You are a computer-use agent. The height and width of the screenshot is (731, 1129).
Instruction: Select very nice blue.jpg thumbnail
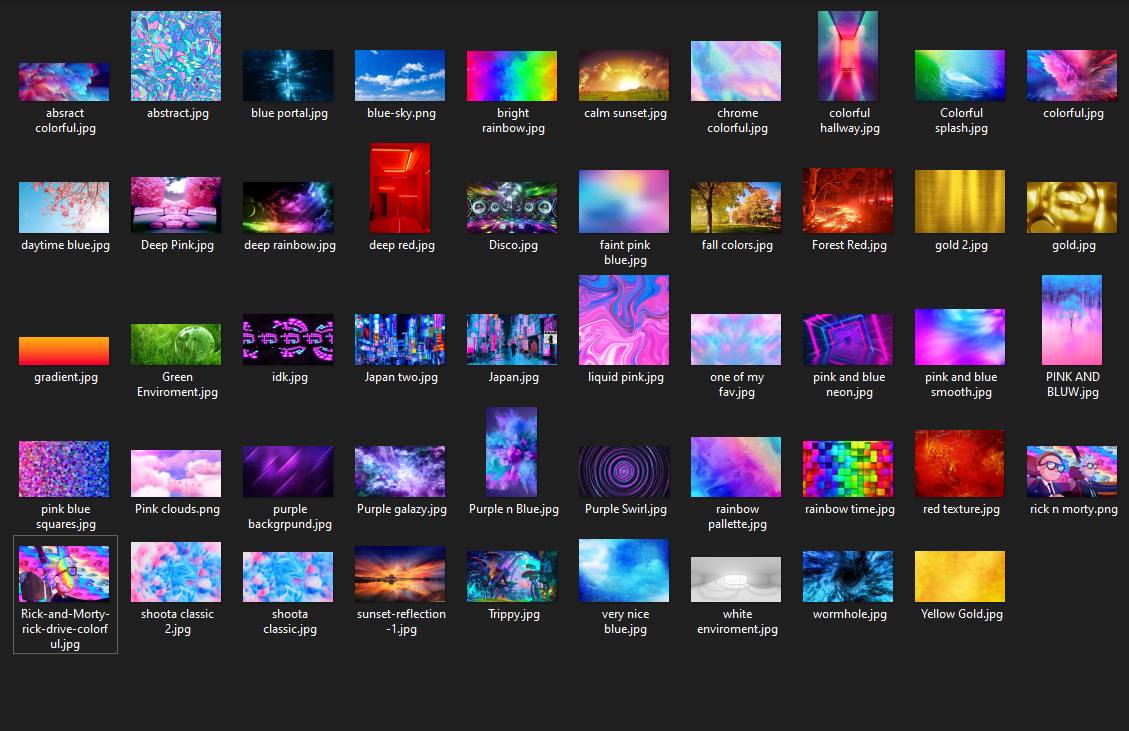point(624,570)
